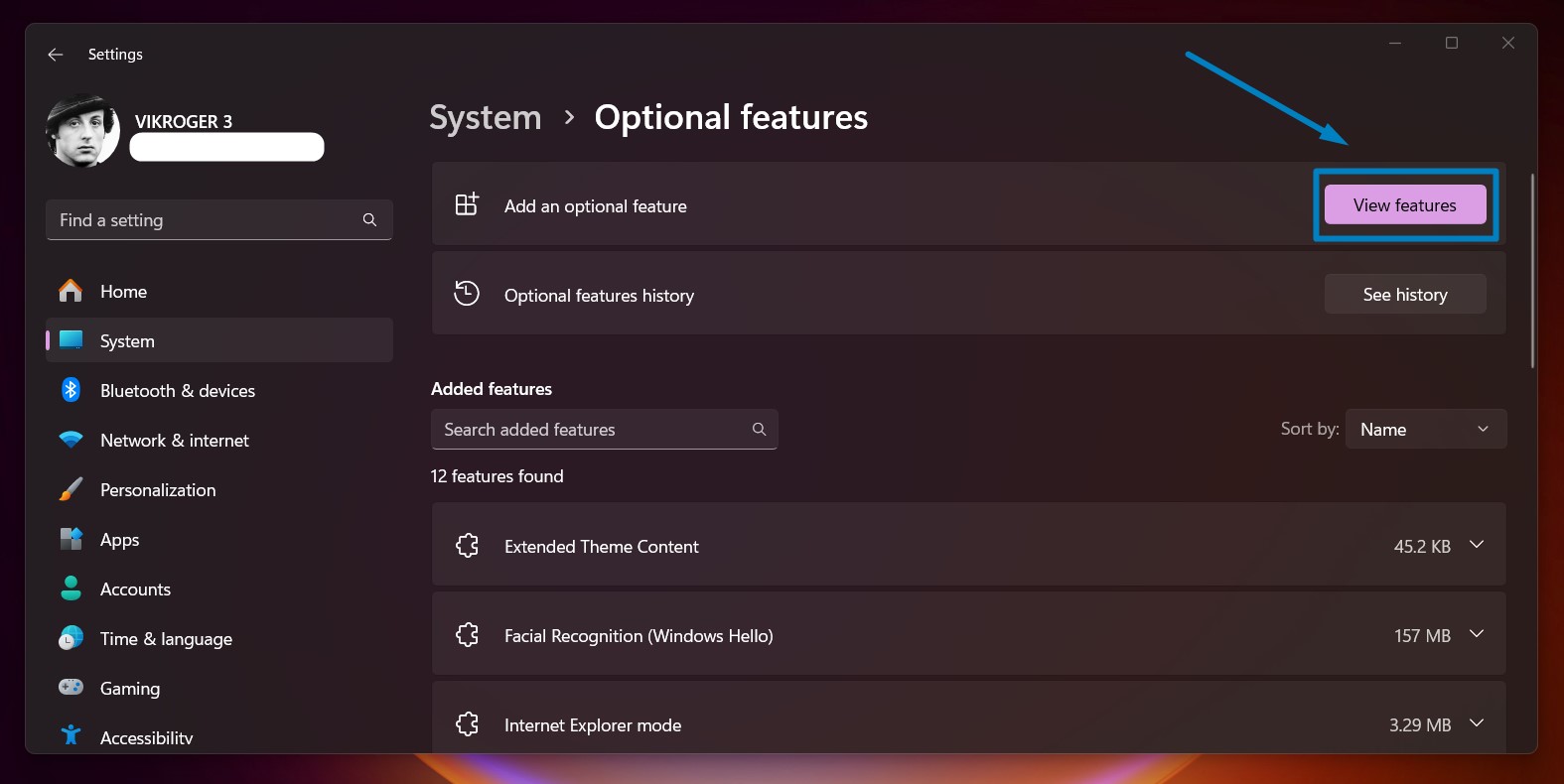Click the Internet Explorer mode puzzle icon
Viewport: 1564px width, 784px height.
tap(467, 723)
